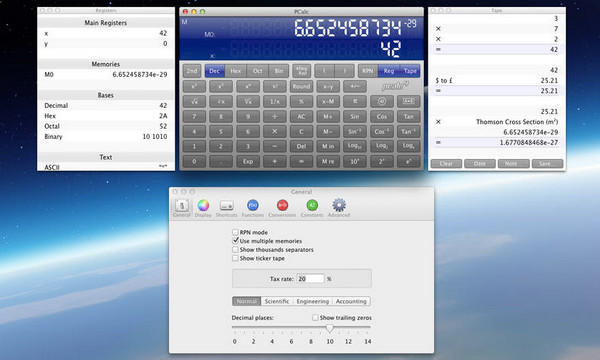Click the percent key on the calculator
Image resolution: width=600 pixels, height=360 pixels.
point(301,101)
